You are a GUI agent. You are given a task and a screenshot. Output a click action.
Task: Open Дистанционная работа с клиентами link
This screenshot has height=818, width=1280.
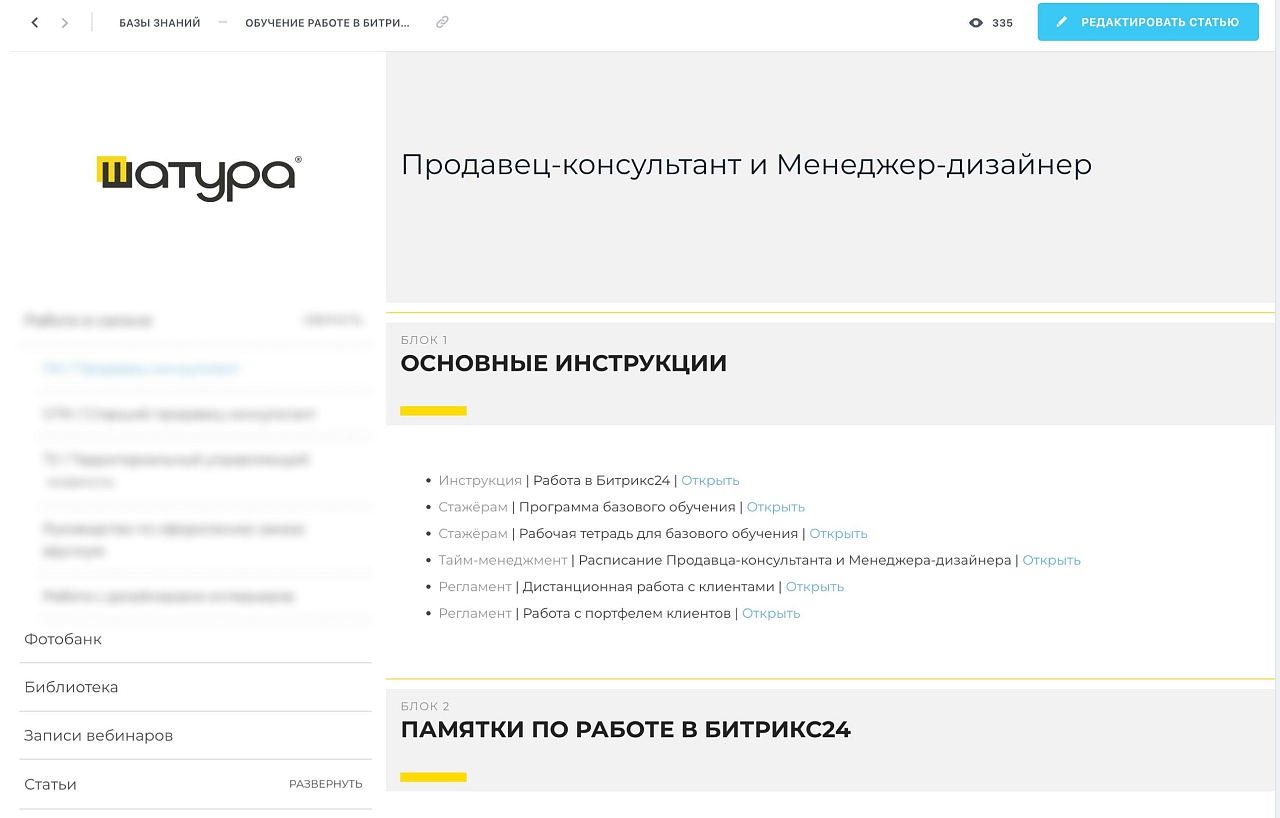(x=814, y=587)
